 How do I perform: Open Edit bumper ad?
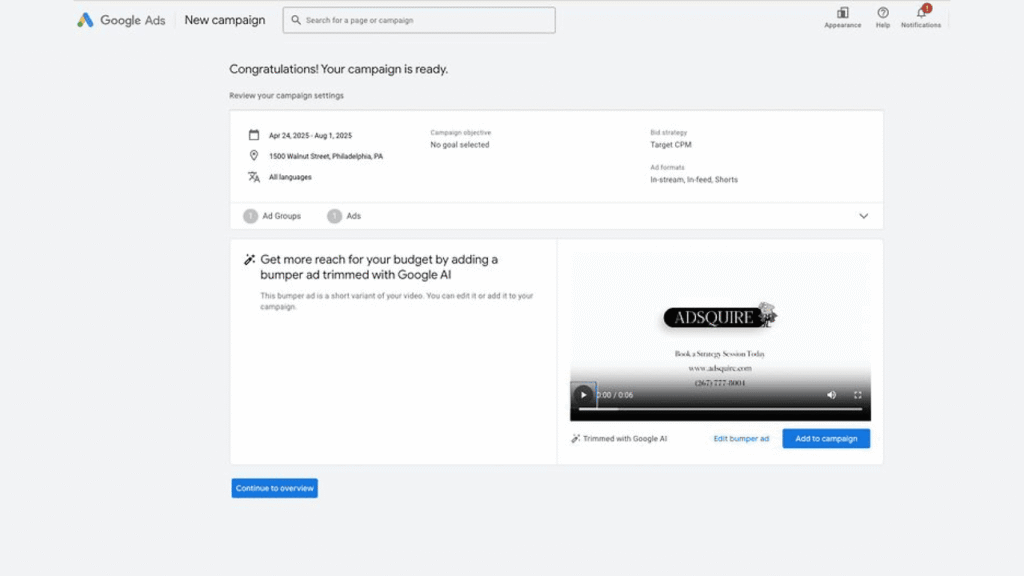741,438
